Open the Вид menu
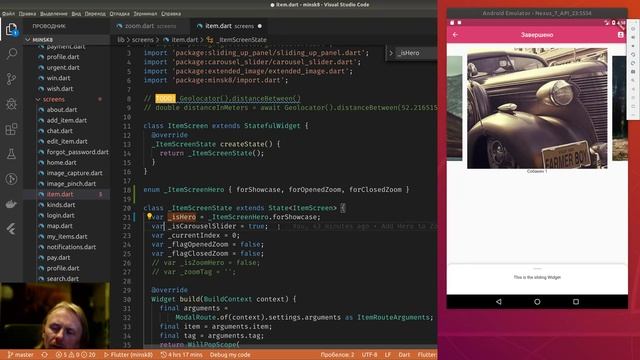This screenshot has height=360, width=640. [x=76, y=13]
